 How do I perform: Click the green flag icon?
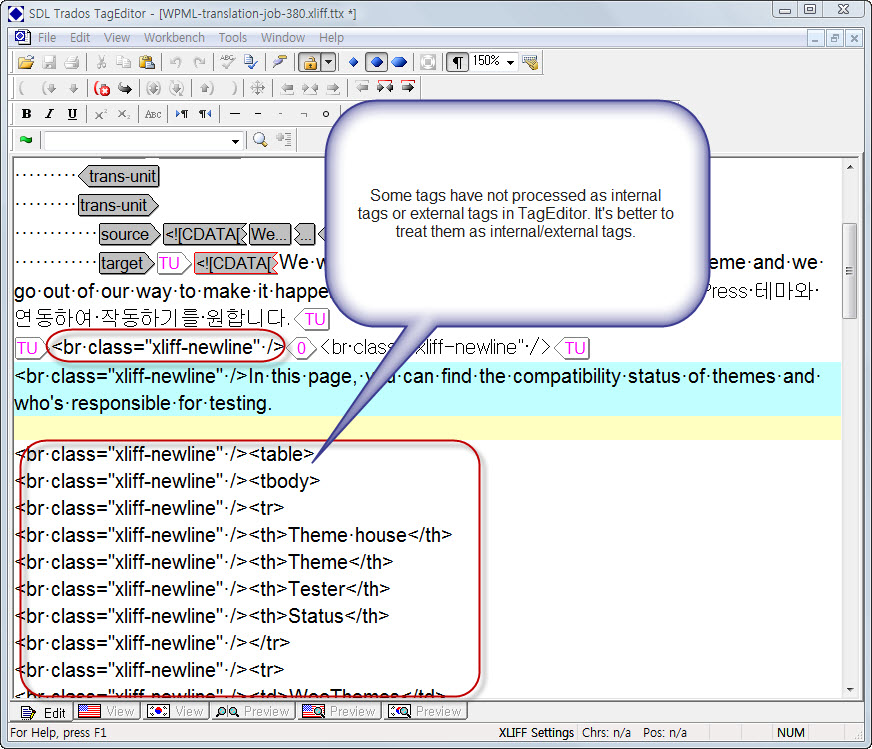coord(26,140)
